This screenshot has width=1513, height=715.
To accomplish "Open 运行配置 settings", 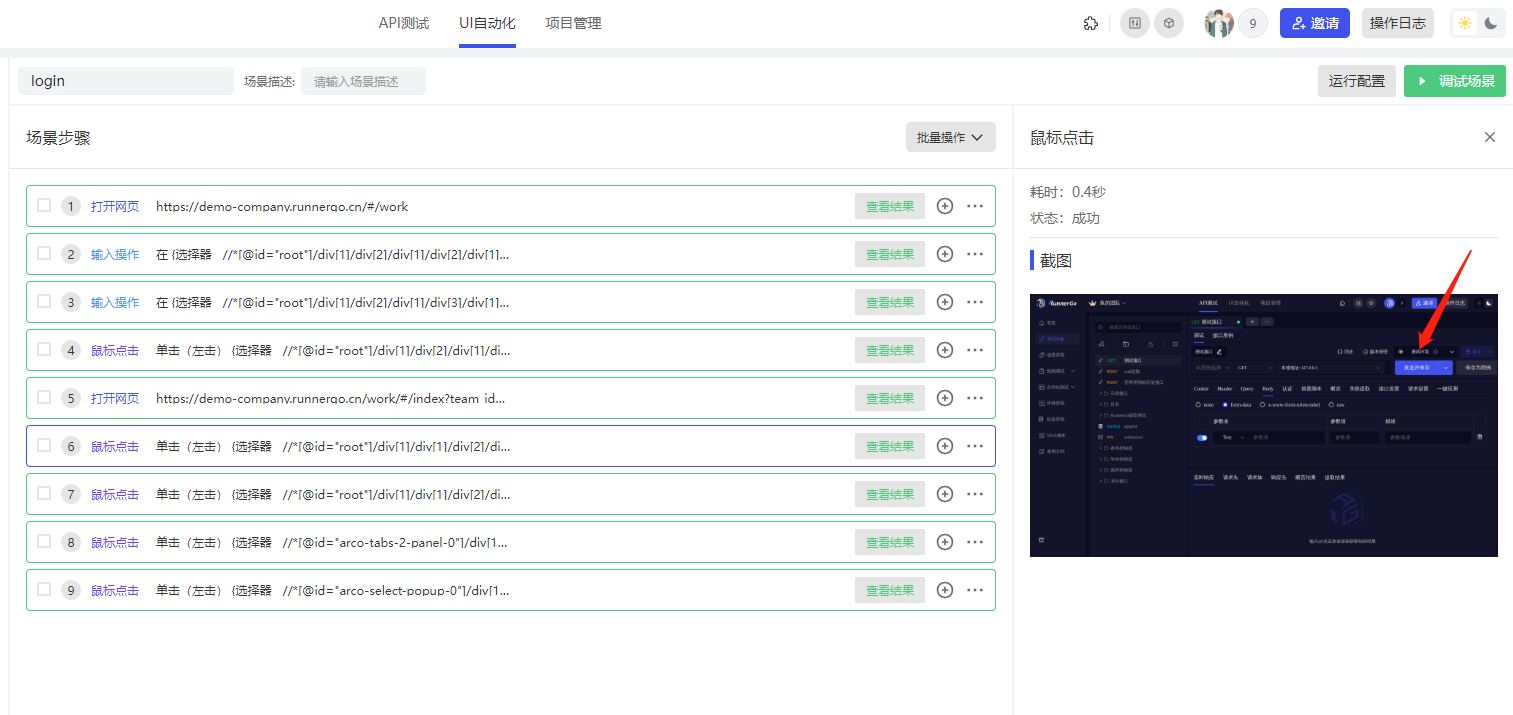I will 1357,81.
